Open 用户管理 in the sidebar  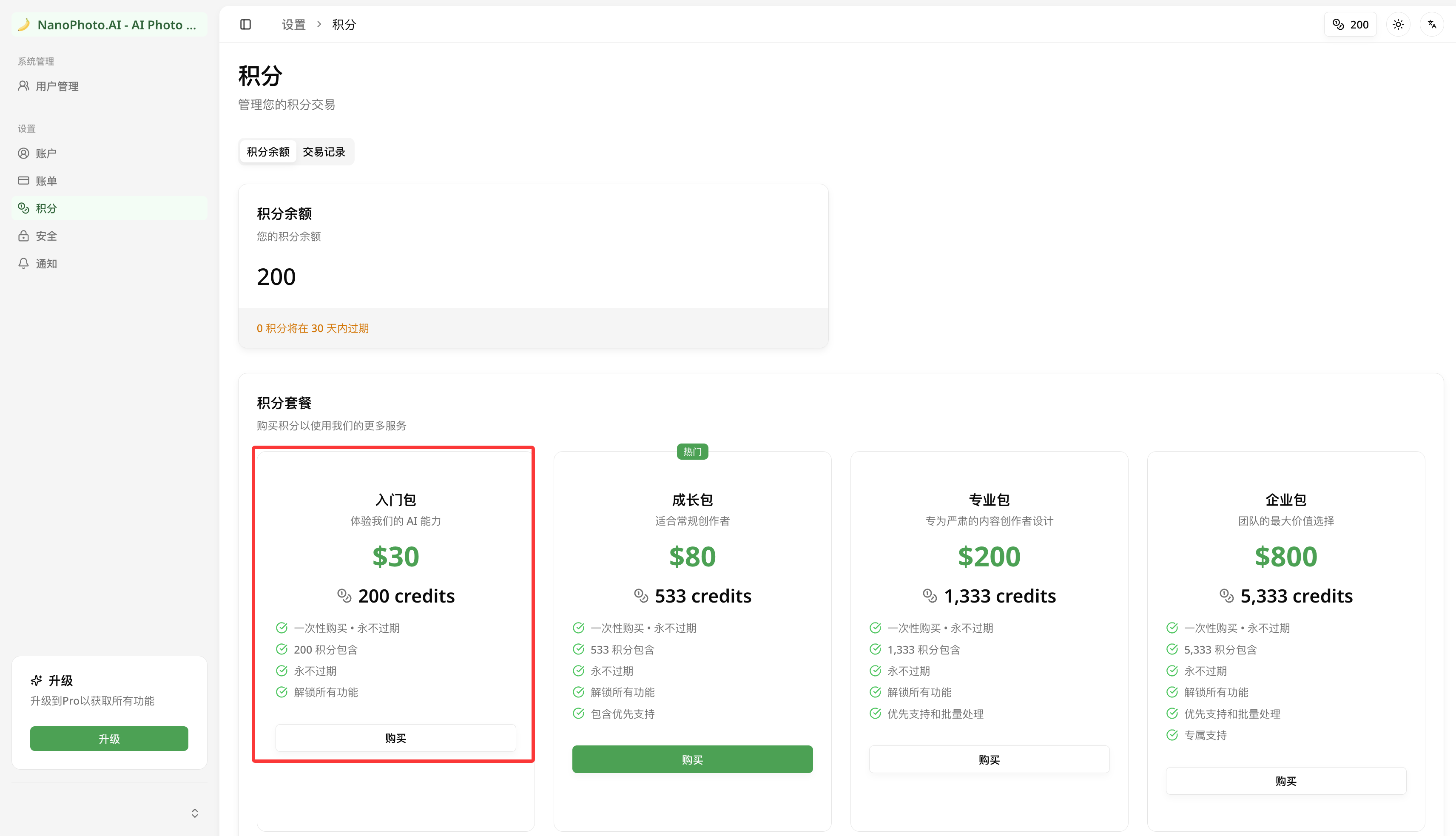pos(57,86)
